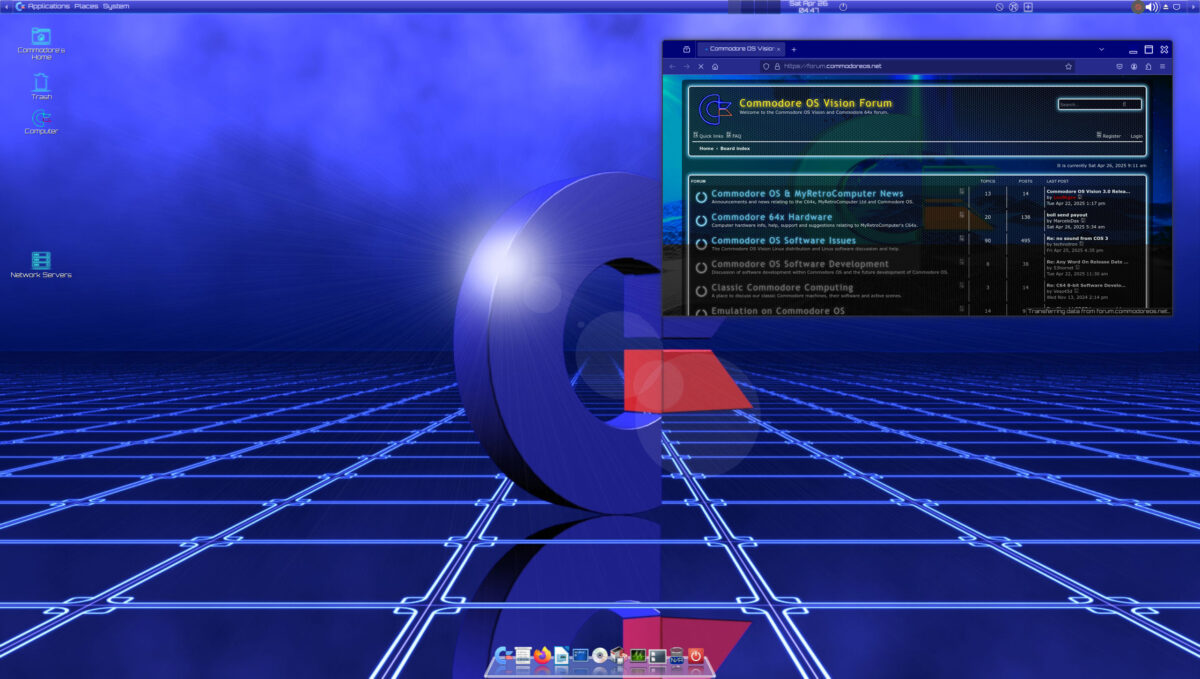Open the List All Tabs chevron in Firefox
Screen dimensions: 1200x679
(1101, 48)
